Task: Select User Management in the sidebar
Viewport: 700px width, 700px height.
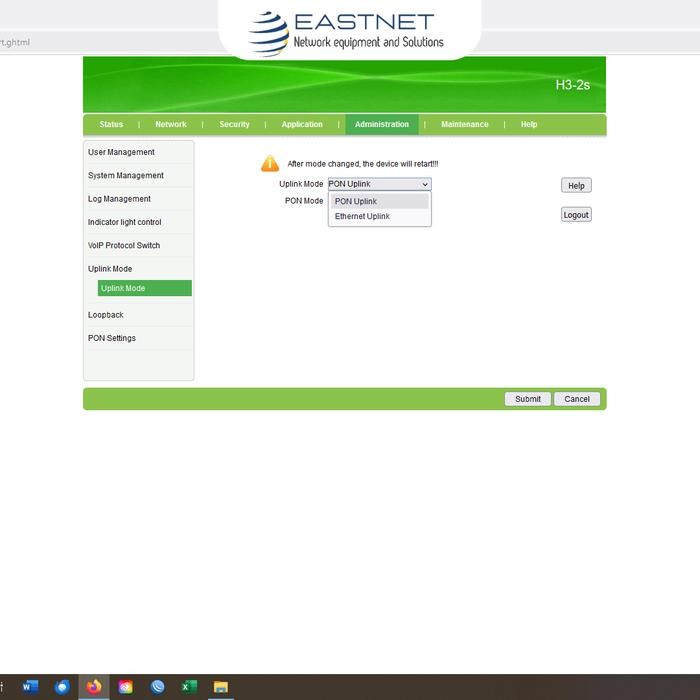Action: pyautogui.click(x=121, y=152)
